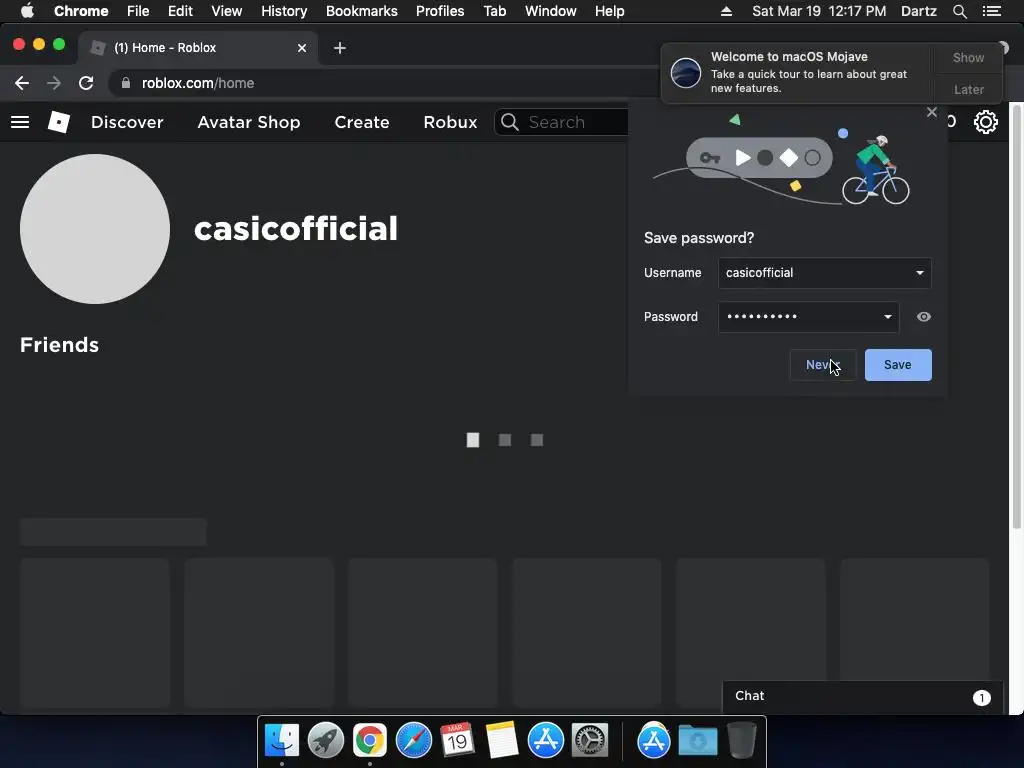
Task: Open Safari from the dock
Action: click(413, 741)
